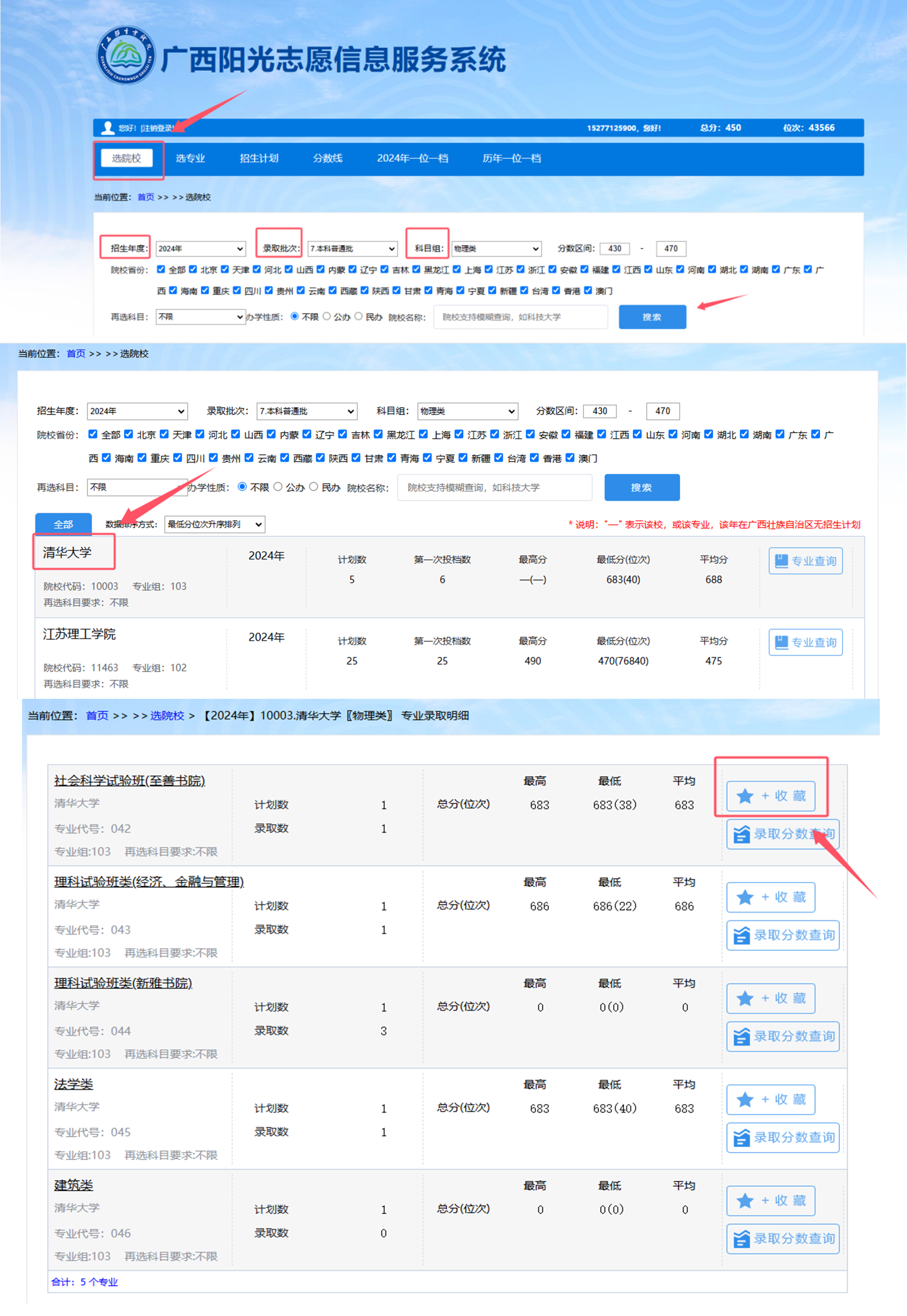Click 分数区间 470 field above results list
Viewport: 907px width, 1316px height.
663,411
